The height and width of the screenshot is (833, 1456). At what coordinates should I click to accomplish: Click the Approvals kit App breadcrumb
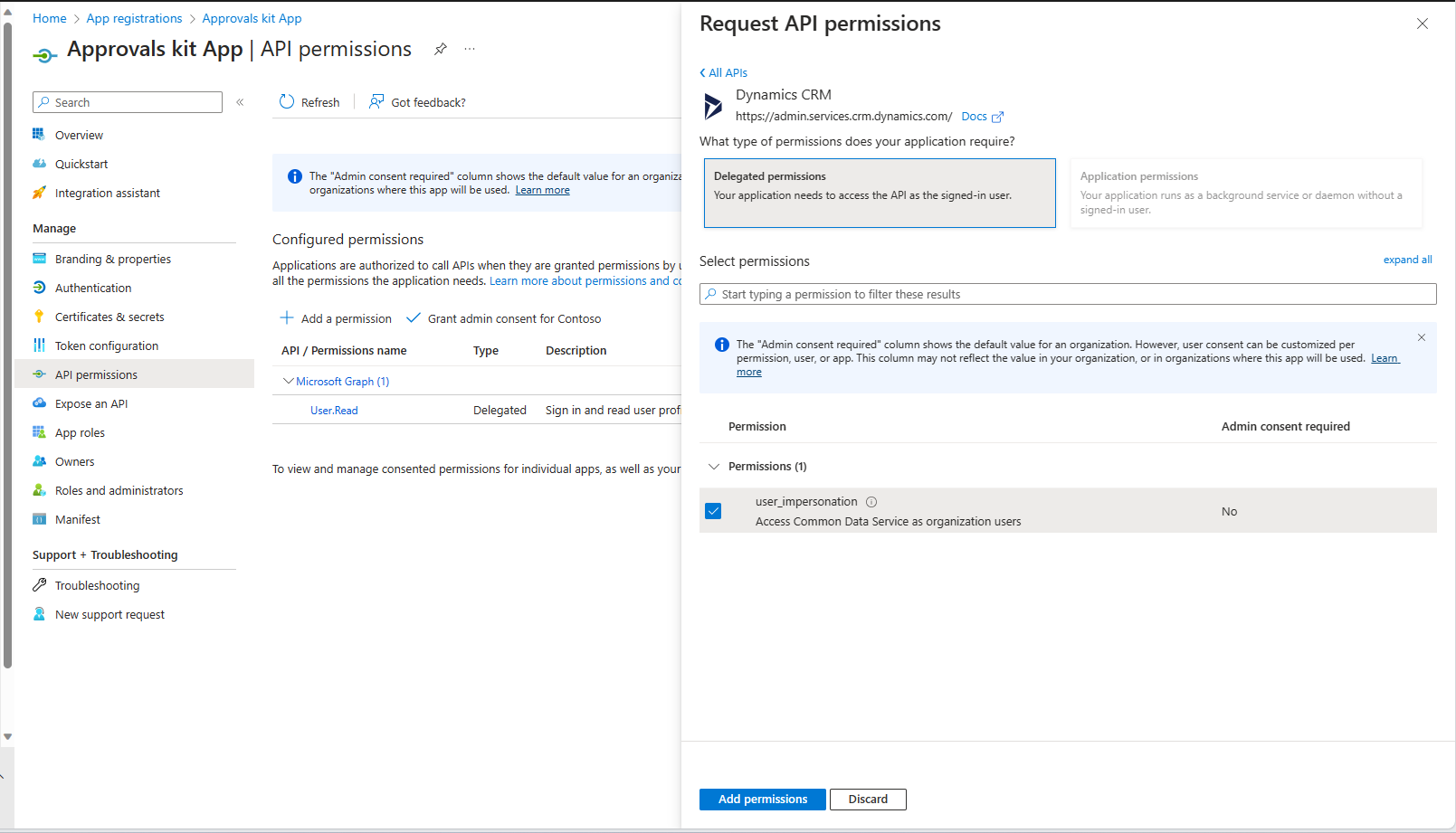[252, 18]
